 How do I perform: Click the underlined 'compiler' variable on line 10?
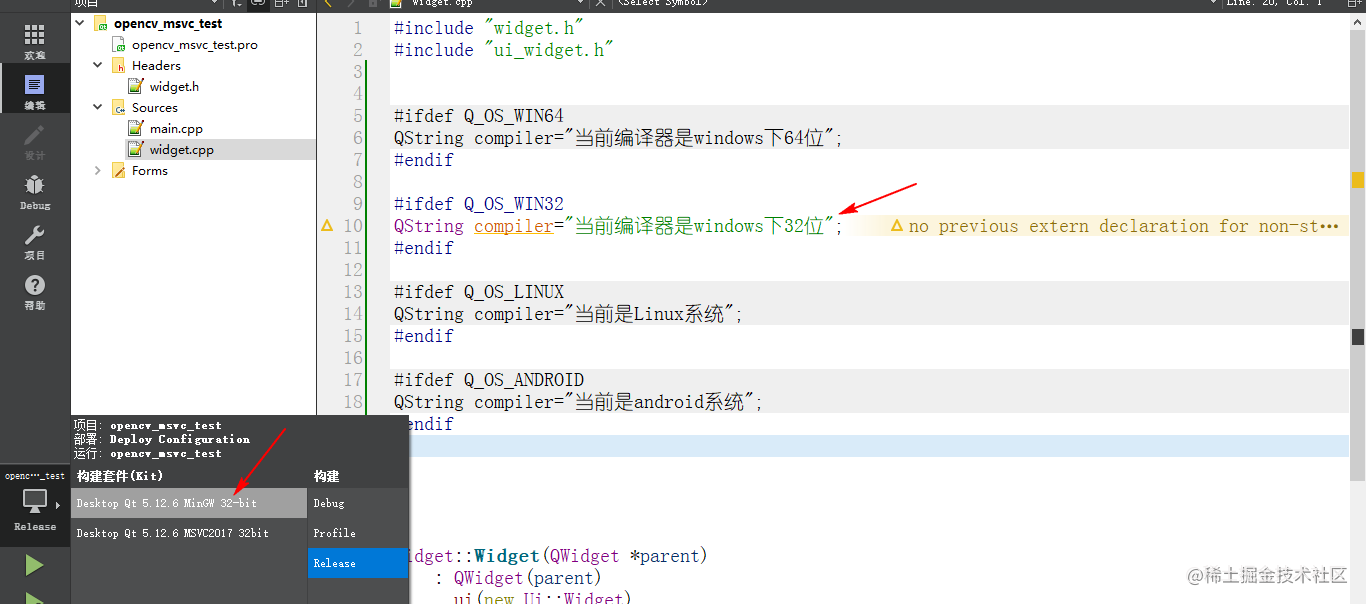tap(514, 227)
